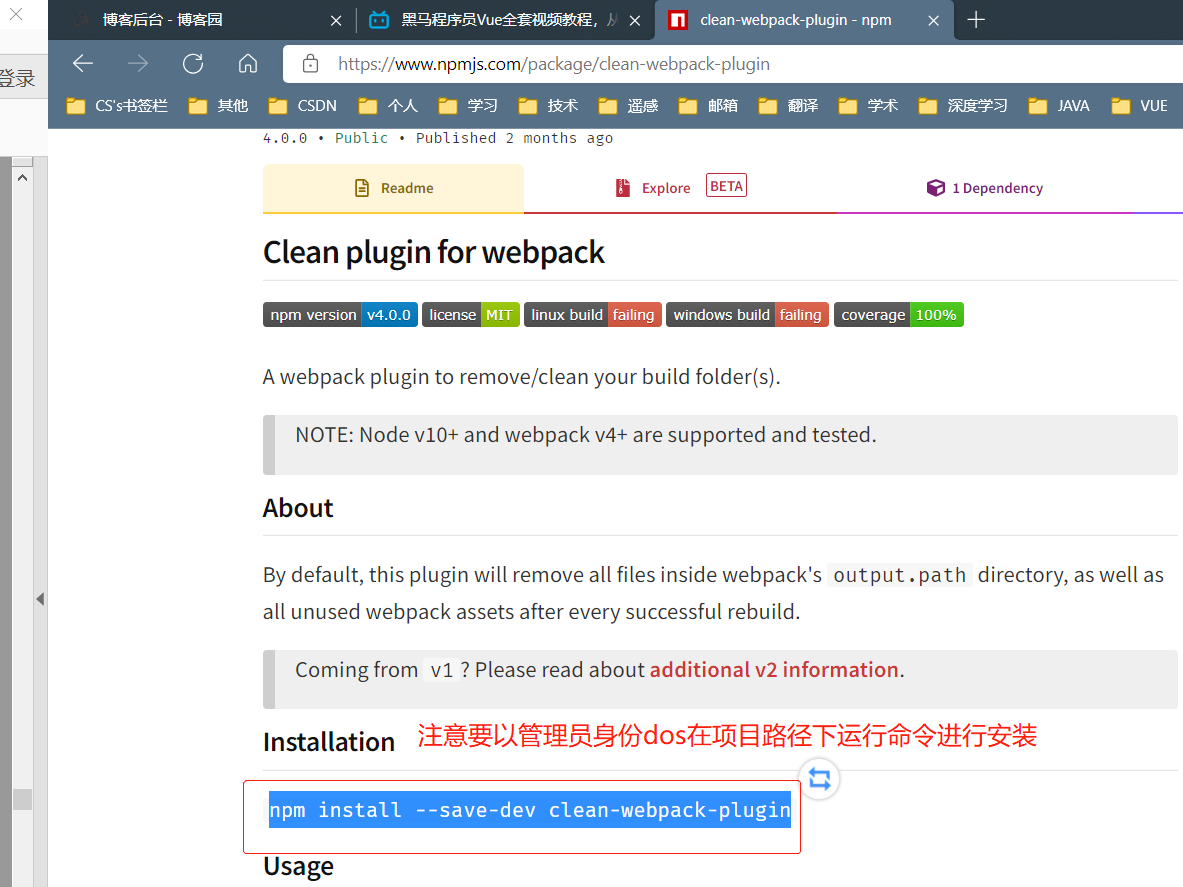The height and width of the screenshot is (887, 1183).
Task: Close the 博客后台 - 博客园 tab
Action: coord(336,20)
